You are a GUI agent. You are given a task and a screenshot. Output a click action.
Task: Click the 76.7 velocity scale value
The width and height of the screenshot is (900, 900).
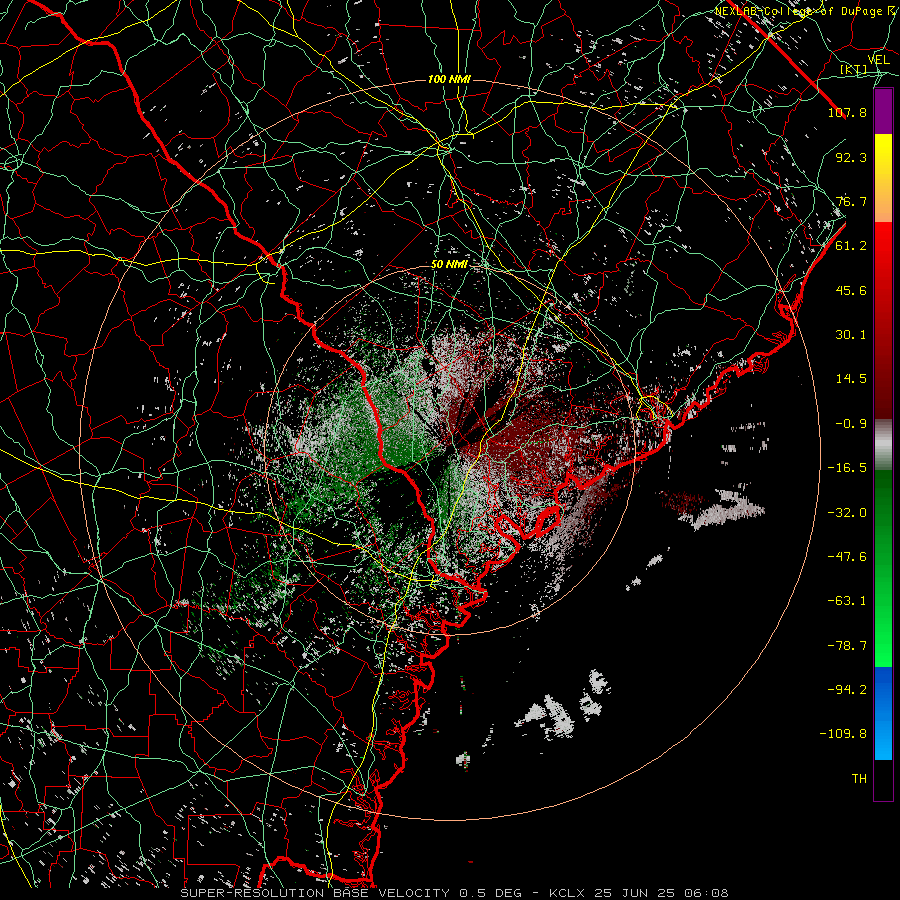coord(851,201)
